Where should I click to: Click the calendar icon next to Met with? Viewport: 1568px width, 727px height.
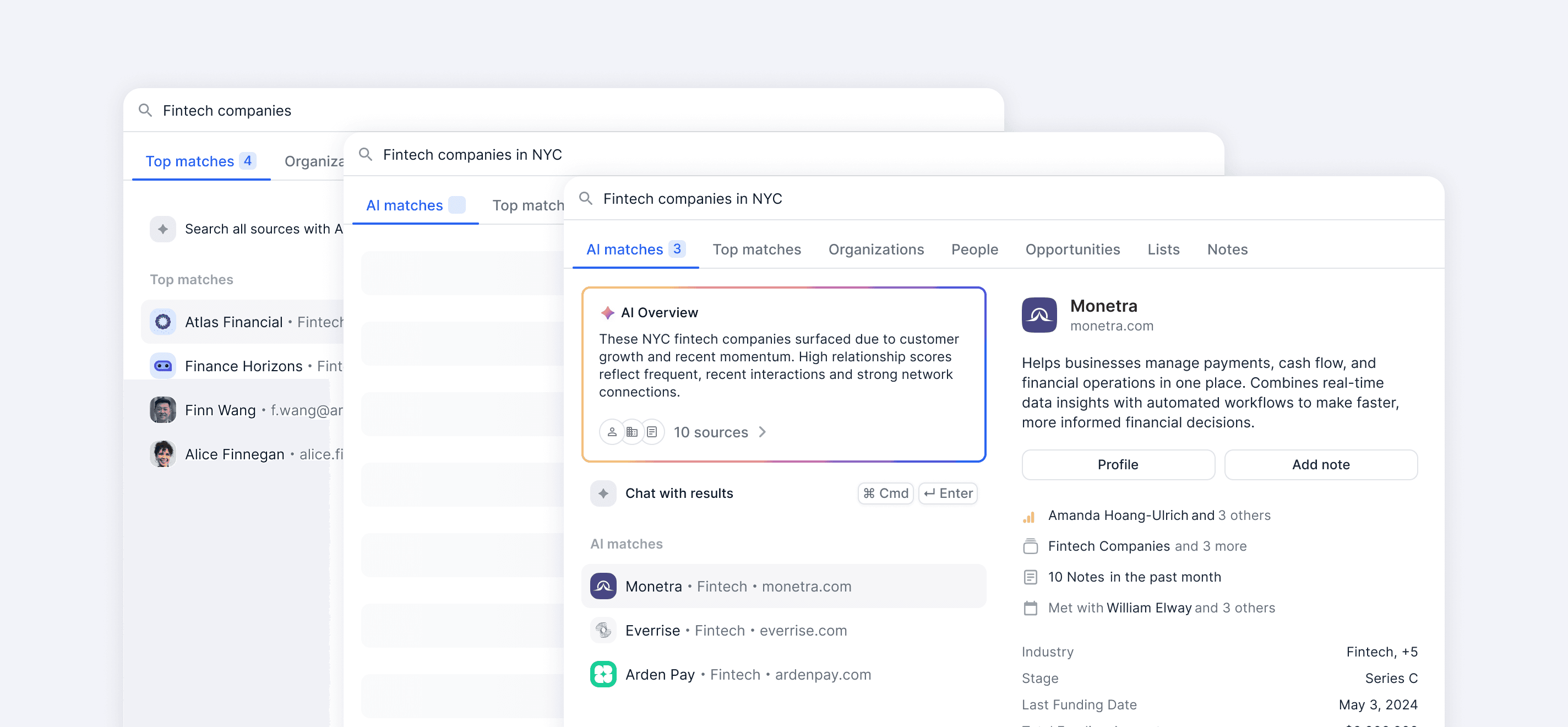point(1030,607)
